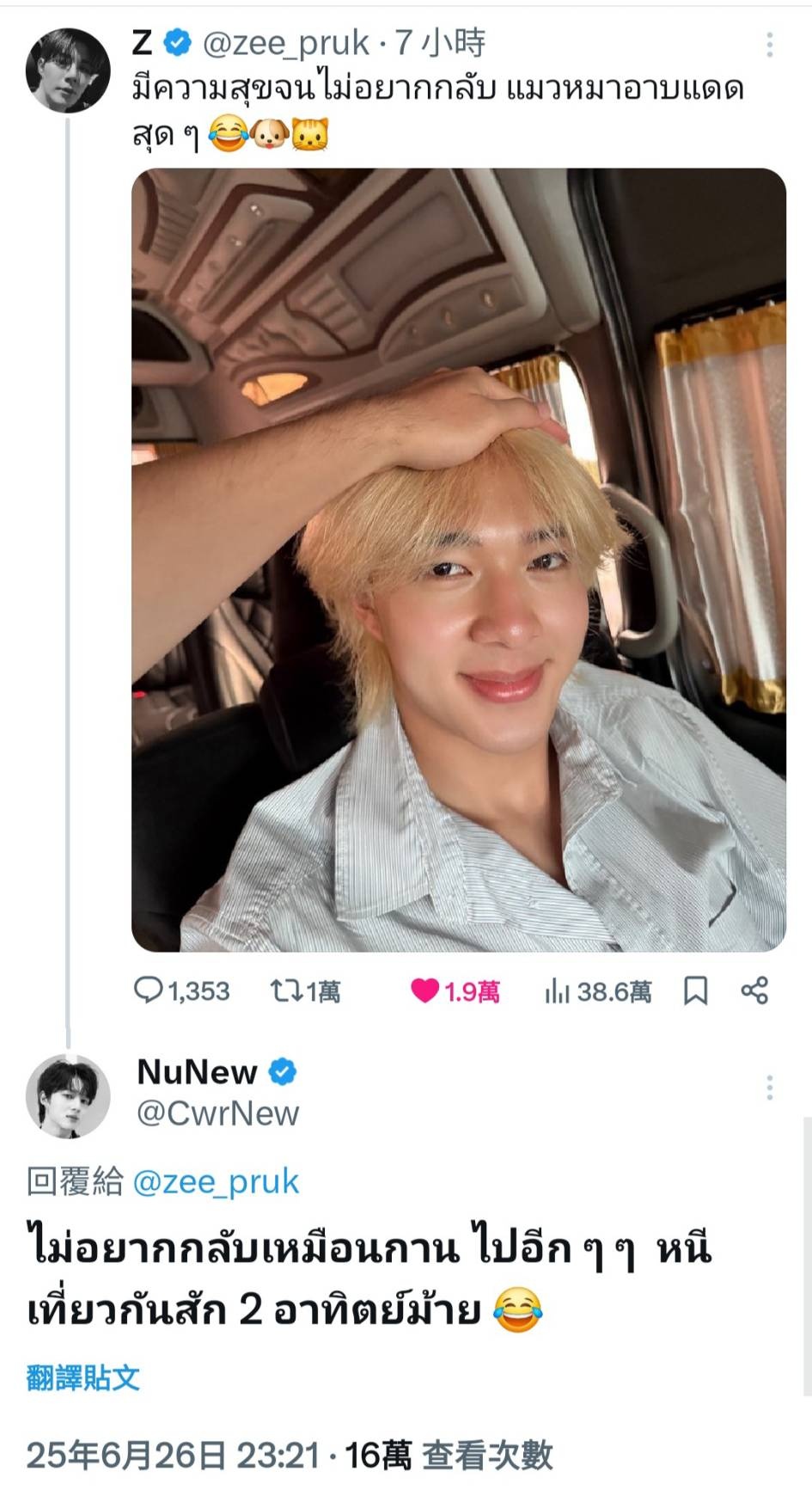Screen dimensions: 812x1490
Task: Follow the @zee_pruk mention in reply line
Action: [x=217, y=1182]
